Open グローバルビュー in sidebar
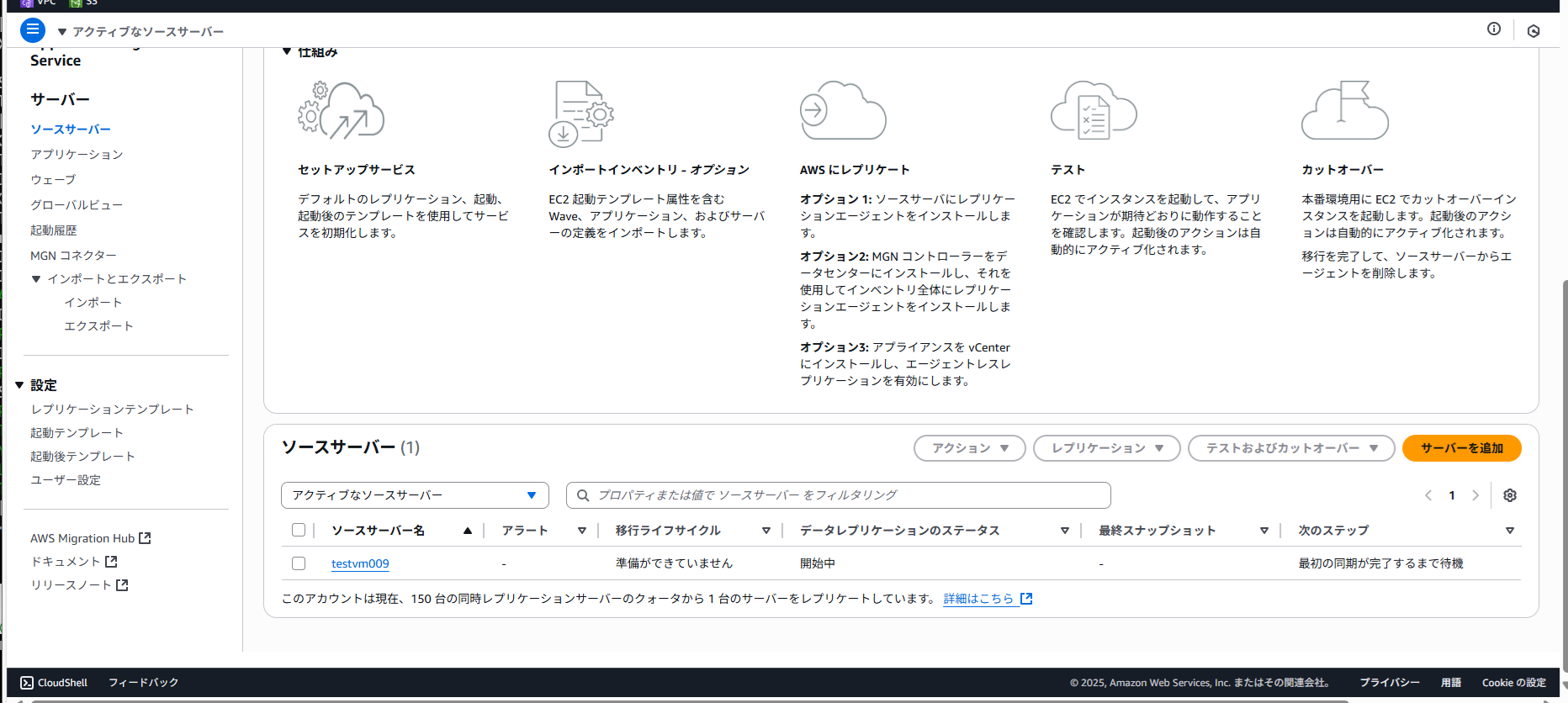 click(77, 205)
